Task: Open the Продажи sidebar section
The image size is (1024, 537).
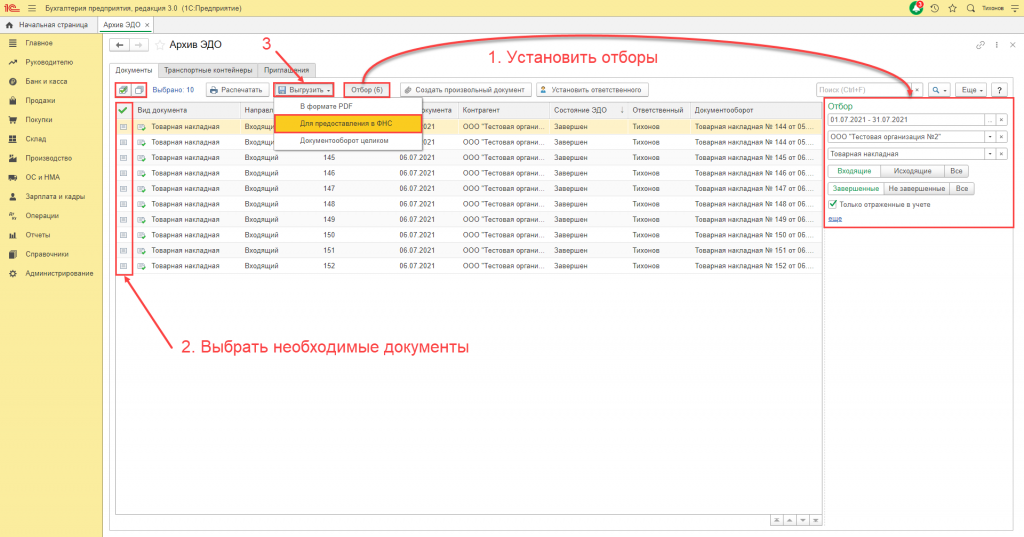Action: click(40, 101)
